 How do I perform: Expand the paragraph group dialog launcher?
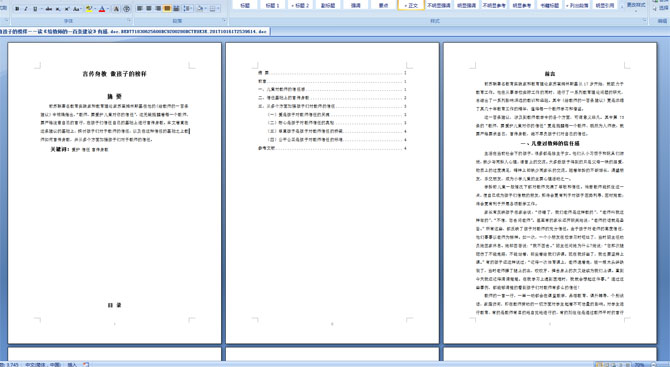coord(224,21)
